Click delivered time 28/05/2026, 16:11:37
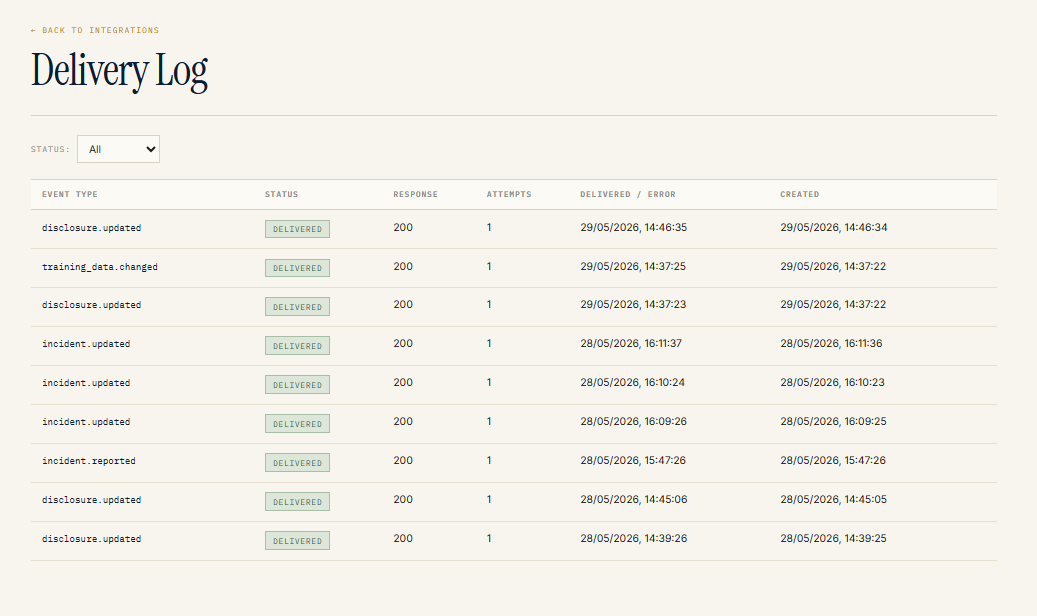 tap(631, 344)
